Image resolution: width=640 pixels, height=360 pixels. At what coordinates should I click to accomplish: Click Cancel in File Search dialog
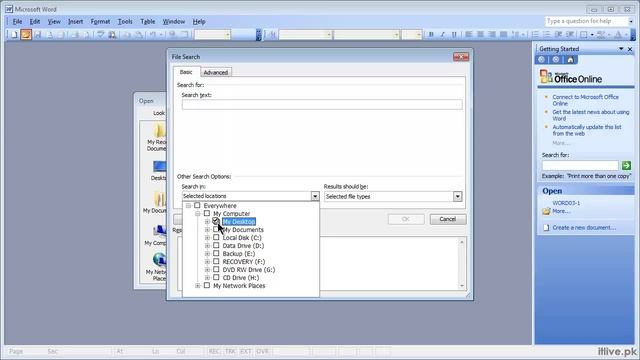pos(447,219)
